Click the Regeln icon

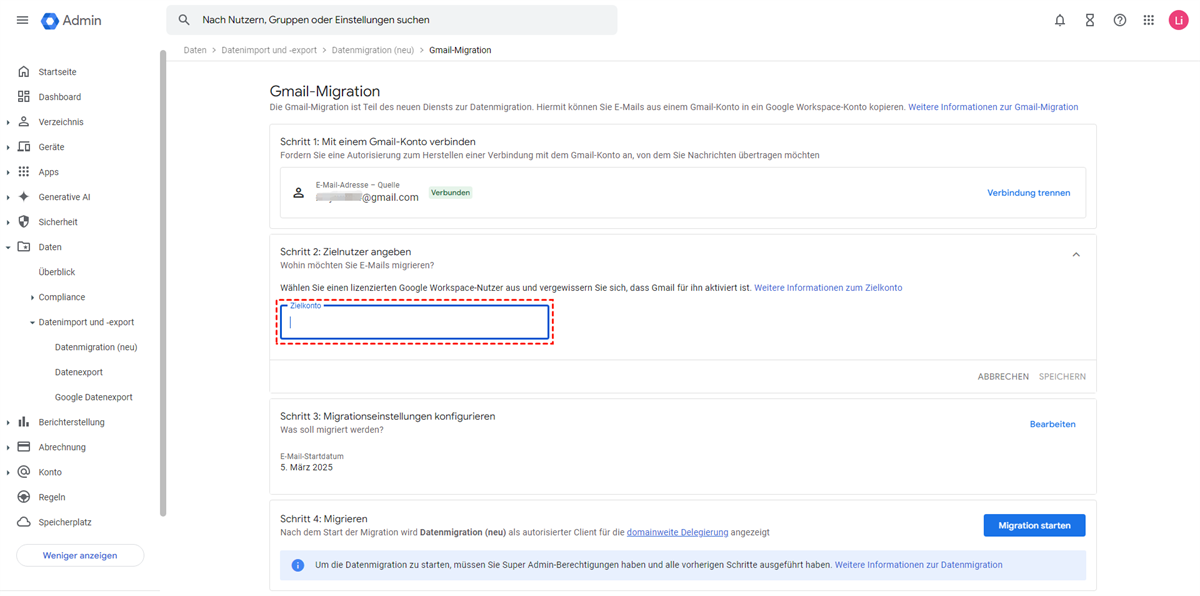24,497
